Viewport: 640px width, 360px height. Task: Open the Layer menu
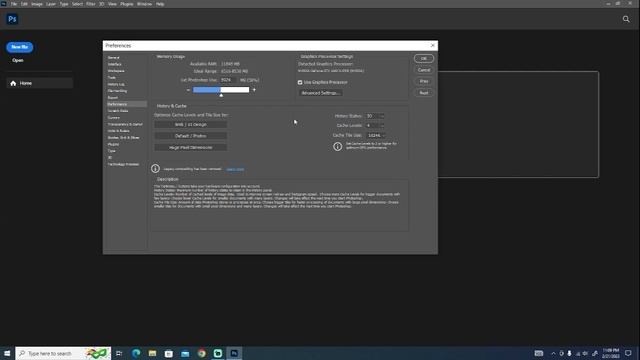click(51, 4)
